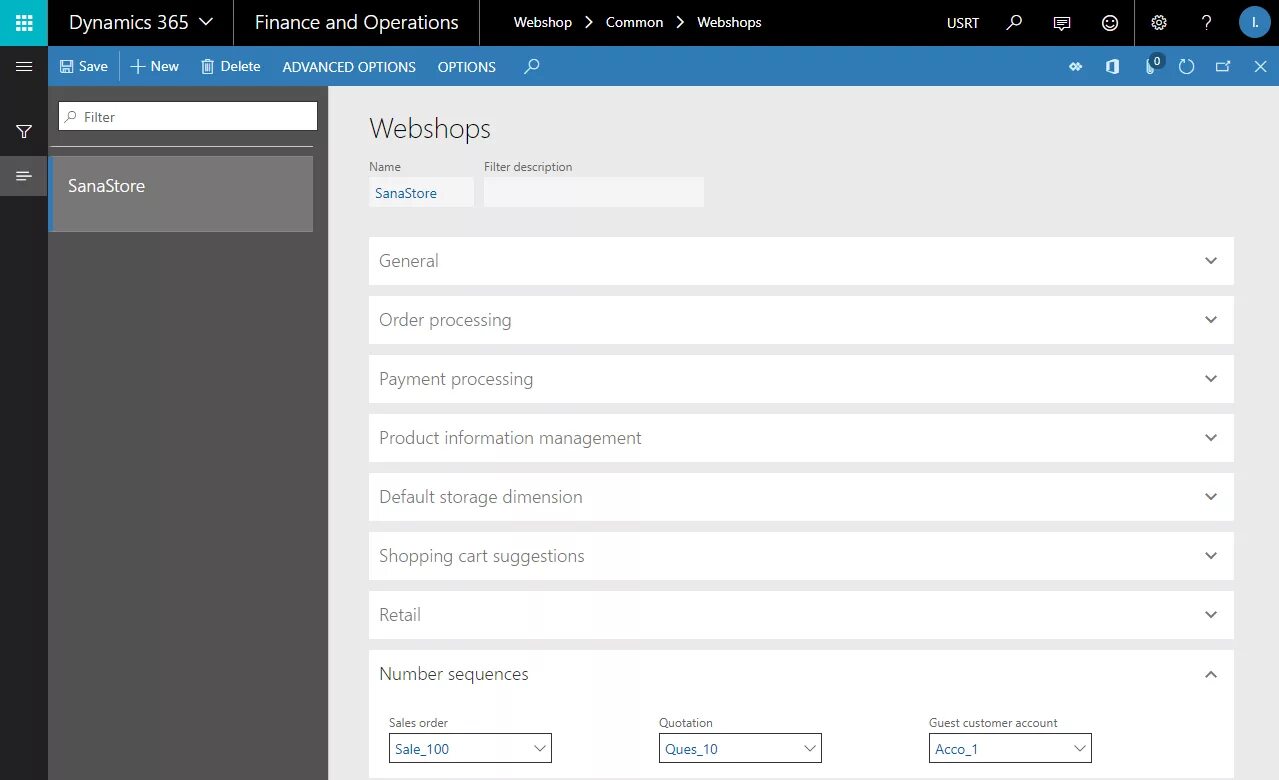Go to Webshop breadcrumb
The height and width of the screenshot is (780, 1279).
click(x=542, y=22)
